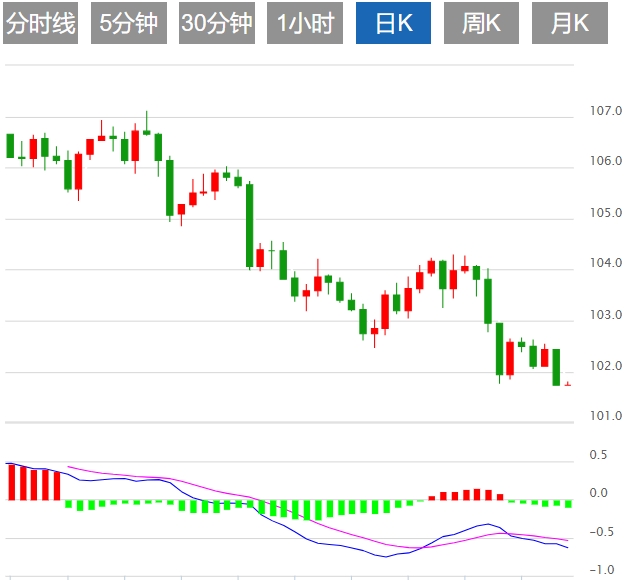Click the 101.0 price axis label
The height and width of the screenshot is (580, 633).
[606, 416]
